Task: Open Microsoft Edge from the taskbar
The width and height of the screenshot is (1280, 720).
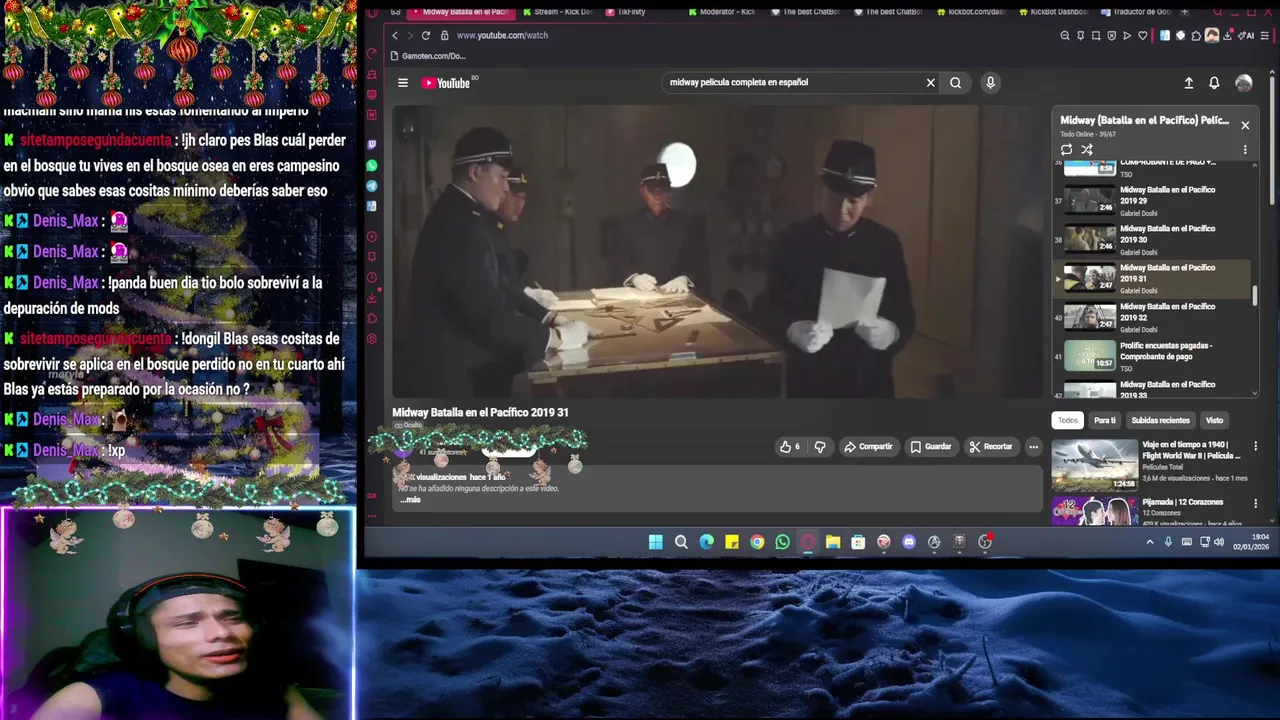Action: (x=706, y=542)
